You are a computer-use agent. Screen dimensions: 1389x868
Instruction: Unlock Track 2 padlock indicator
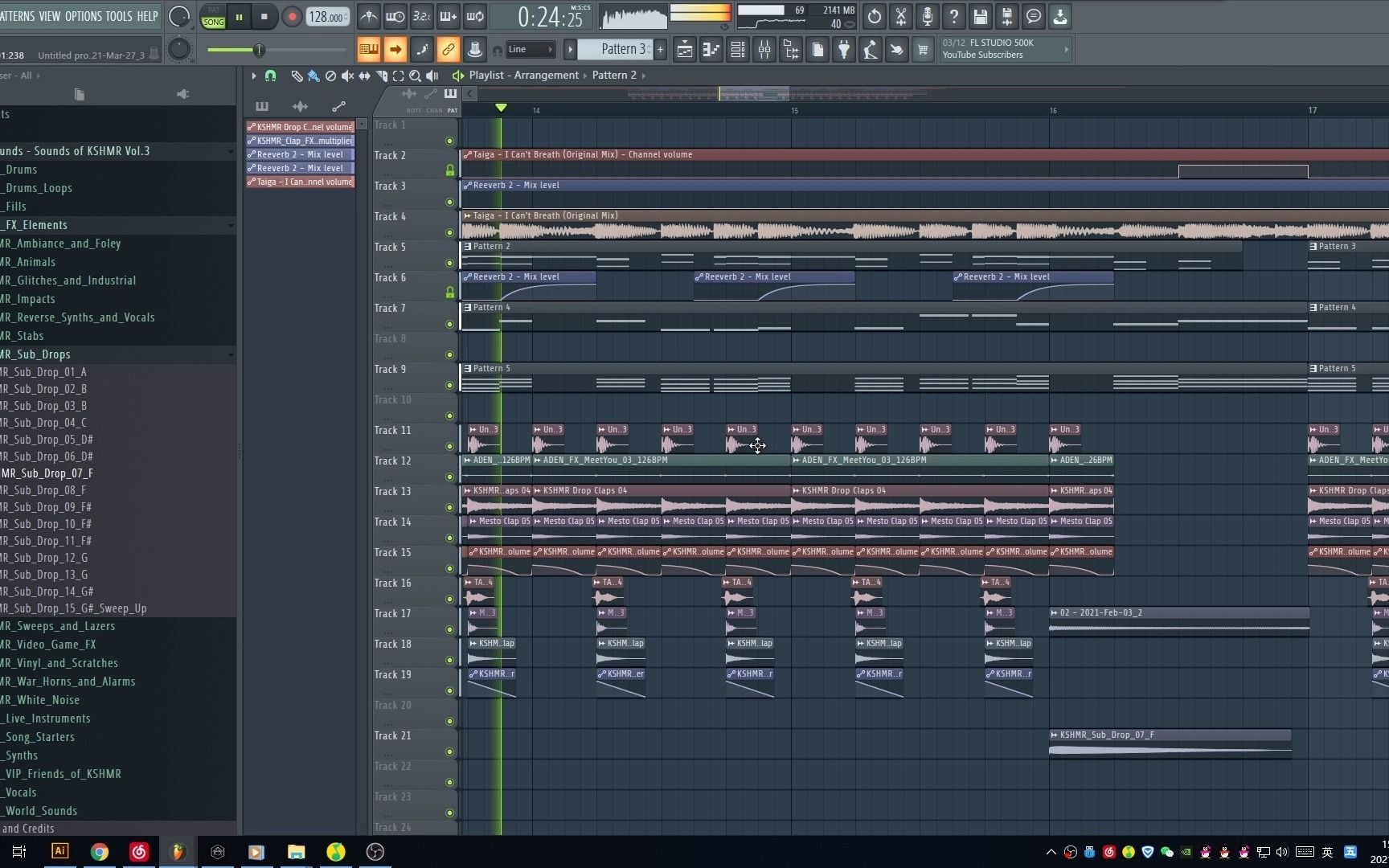(449, 170)
